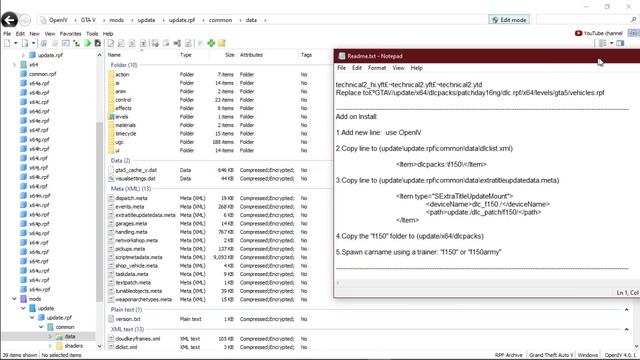Open dropdown arrow next to second new-document icon
Image resolution: width=640 pixels, height=360 pixels.
coord(33,43)
